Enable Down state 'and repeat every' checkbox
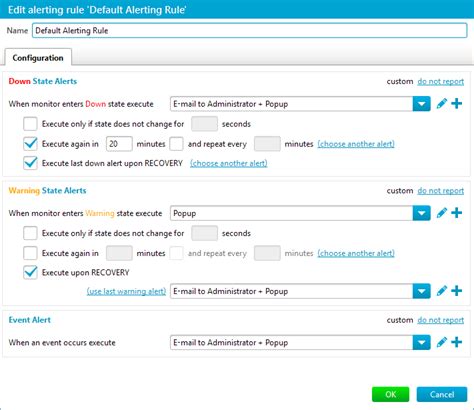This screenshot has height=410, width=474. pyautogui.click(x=176, y=144)
